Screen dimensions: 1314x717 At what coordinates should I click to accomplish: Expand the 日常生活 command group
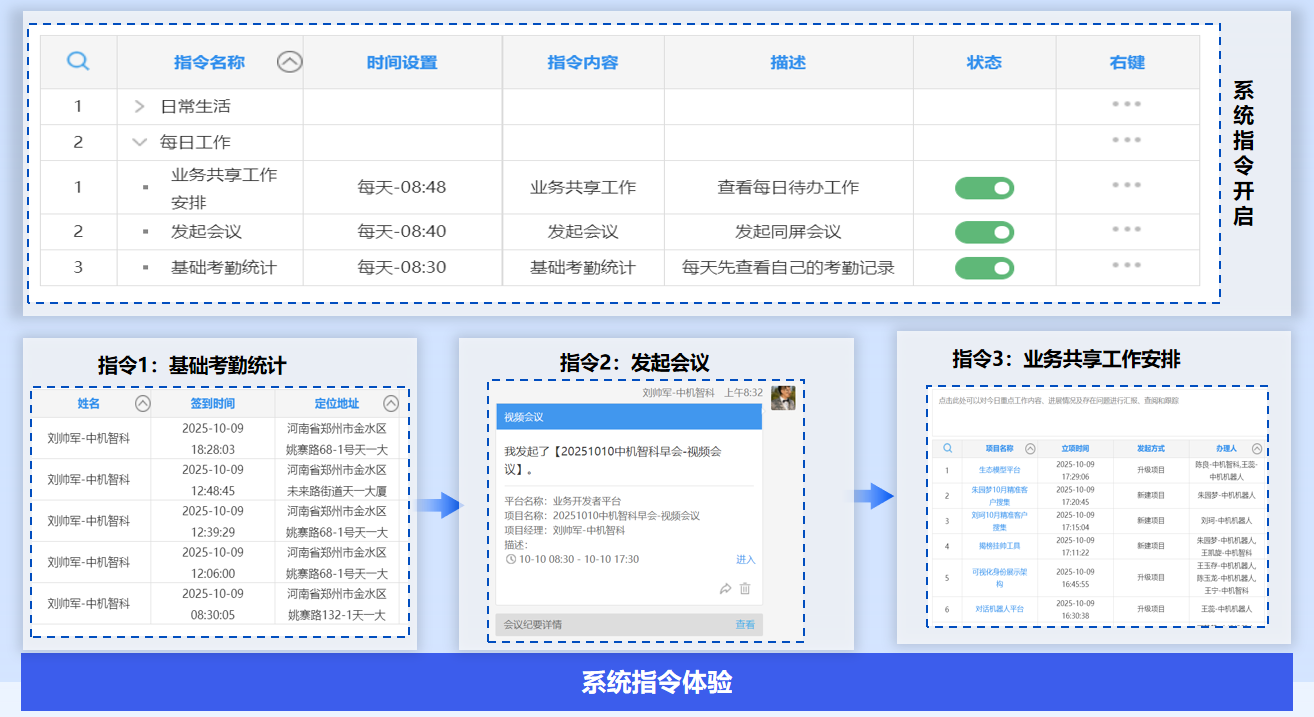[140, 106]
